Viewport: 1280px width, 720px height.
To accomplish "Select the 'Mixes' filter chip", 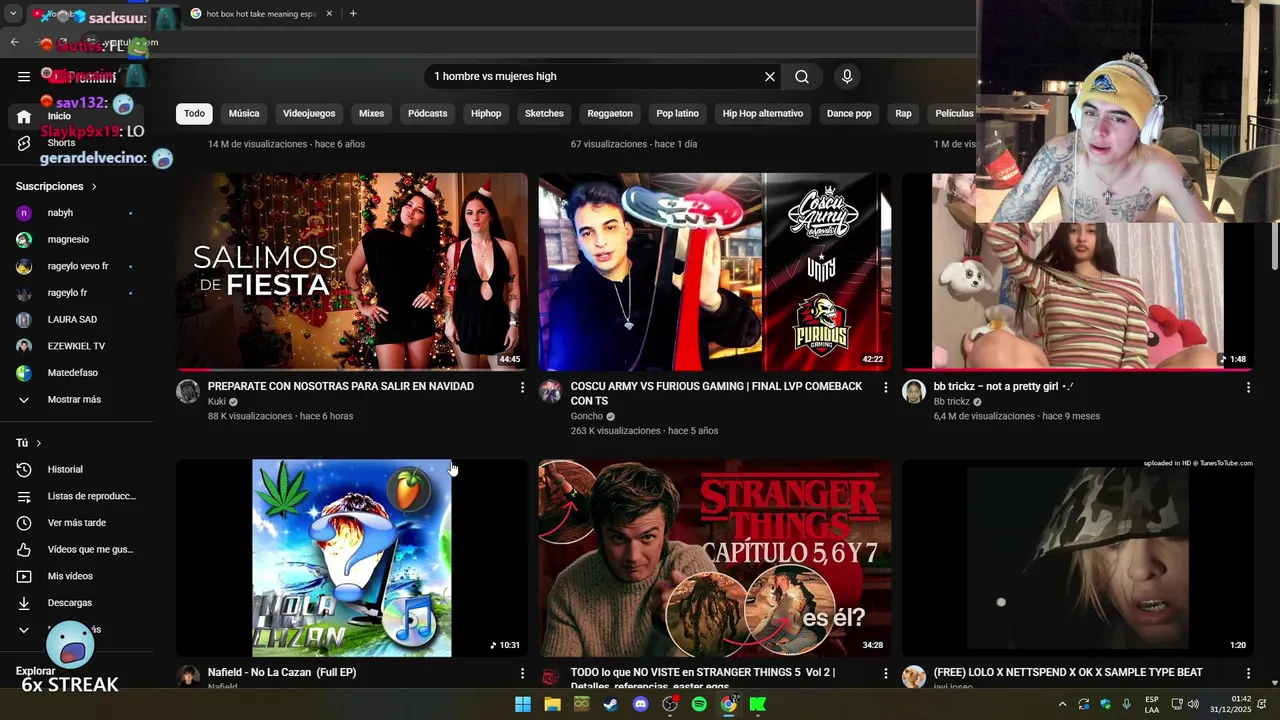I will click(x=371, y=113).
